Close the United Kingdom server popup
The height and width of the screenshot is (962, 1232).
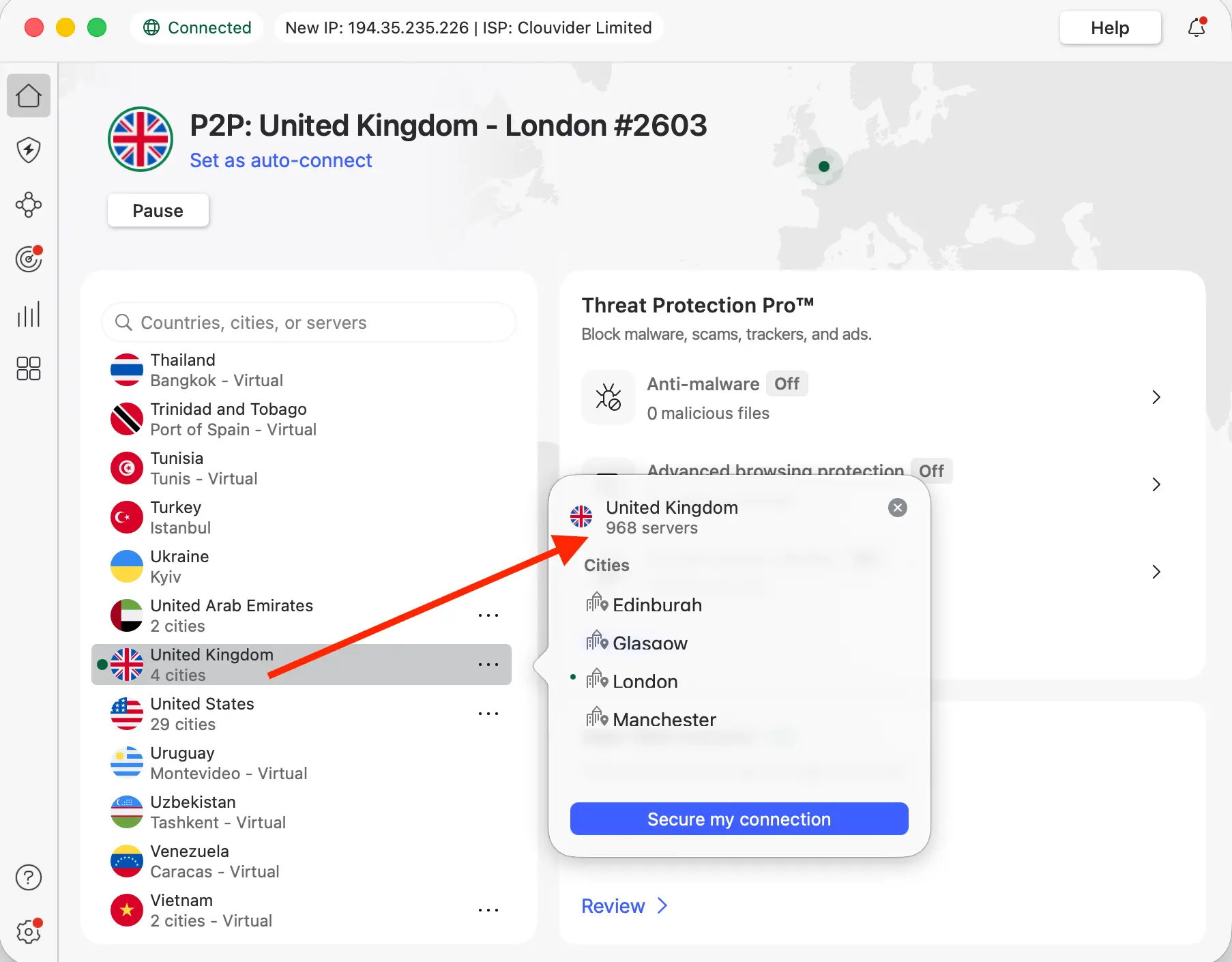897,508
